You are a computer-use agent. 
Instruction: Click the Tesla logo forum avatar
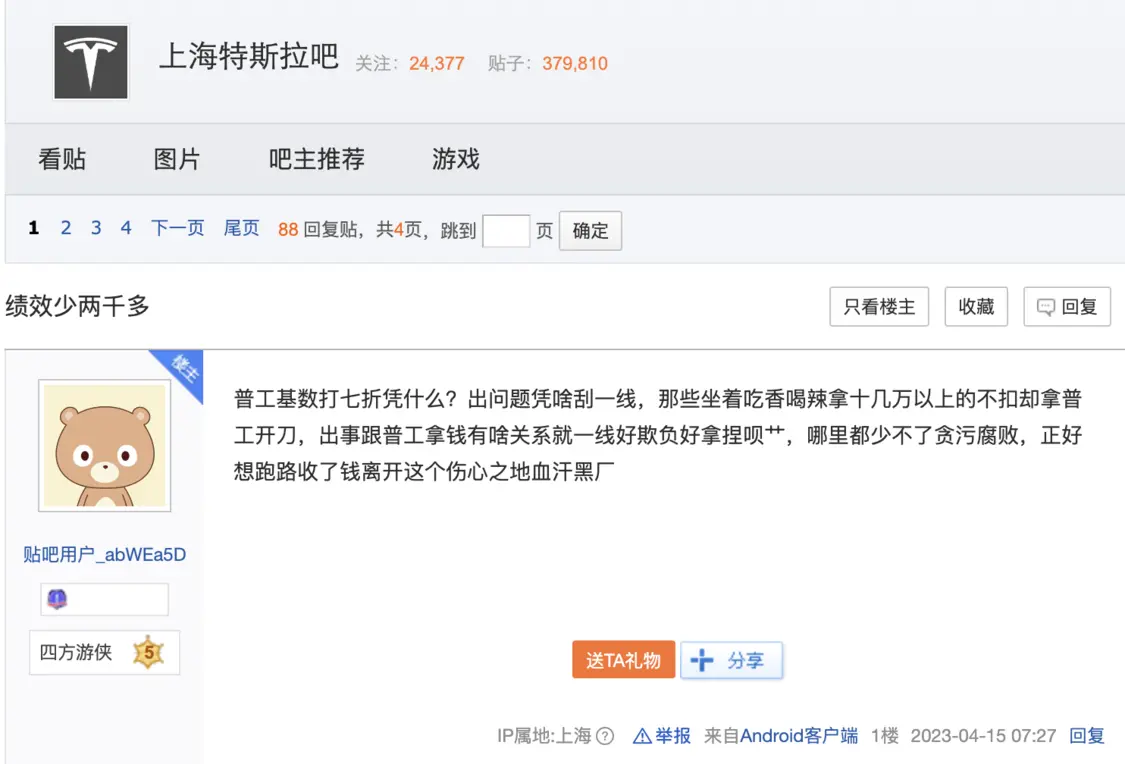tap(91, 62)
